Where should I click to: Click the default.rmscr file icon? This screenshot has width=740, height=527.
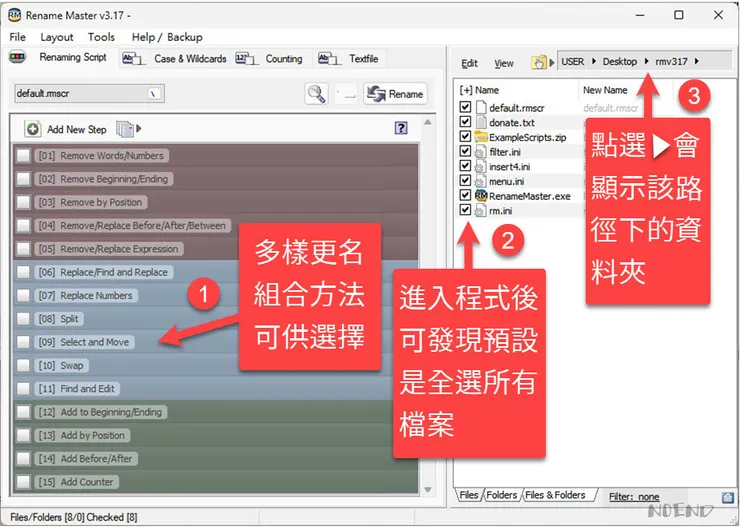[x=481, y=107]
